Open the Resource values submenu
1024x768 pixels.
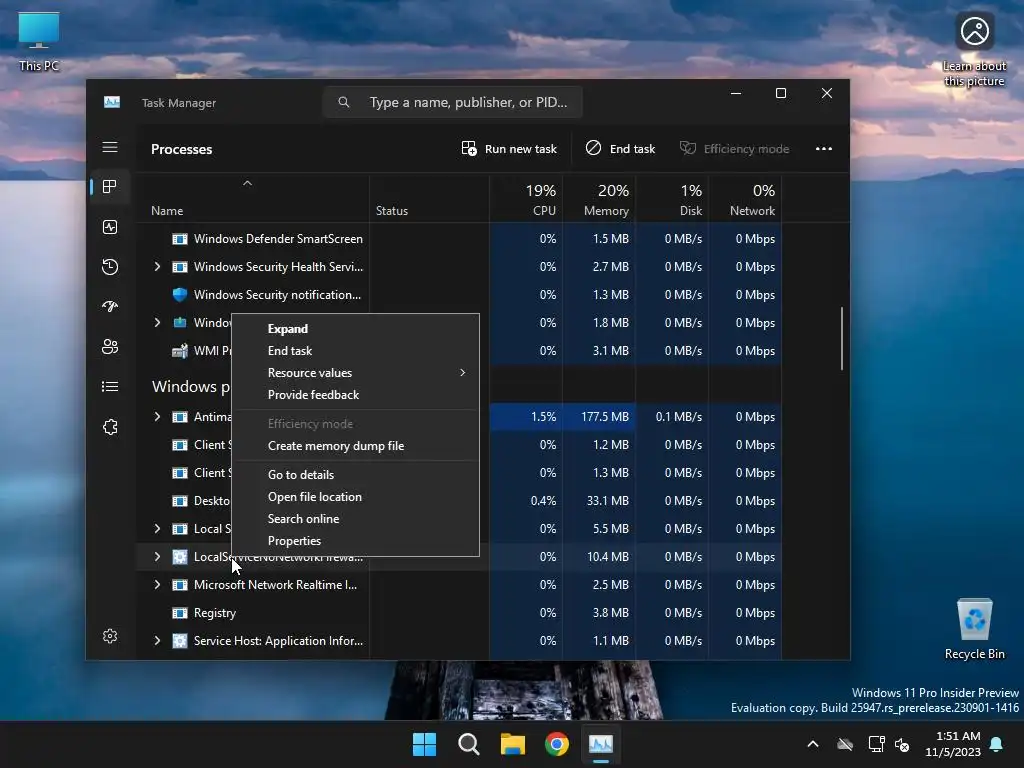(355, 373)
